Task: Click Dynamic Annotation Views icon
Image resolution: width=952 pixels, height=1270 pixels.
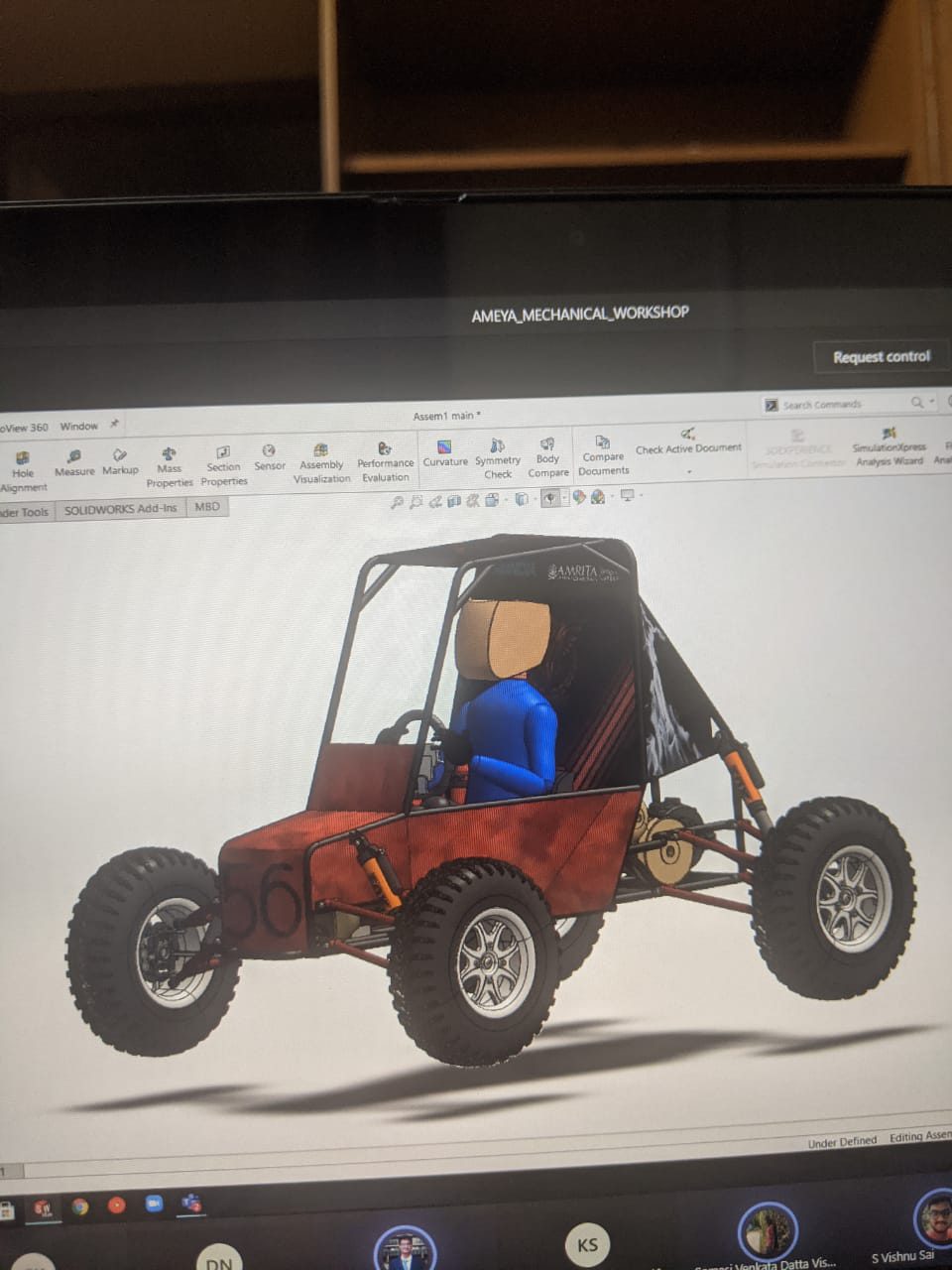Action: (x=473, y=500)
